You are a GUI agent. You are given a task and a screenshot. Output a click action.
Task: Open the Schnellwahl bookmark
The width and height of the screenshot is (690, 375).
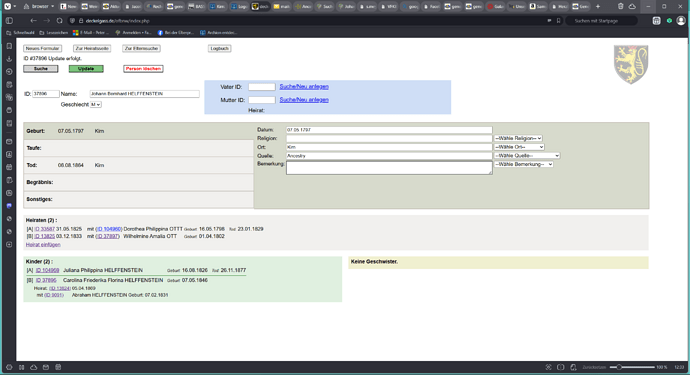click(20, 33)
